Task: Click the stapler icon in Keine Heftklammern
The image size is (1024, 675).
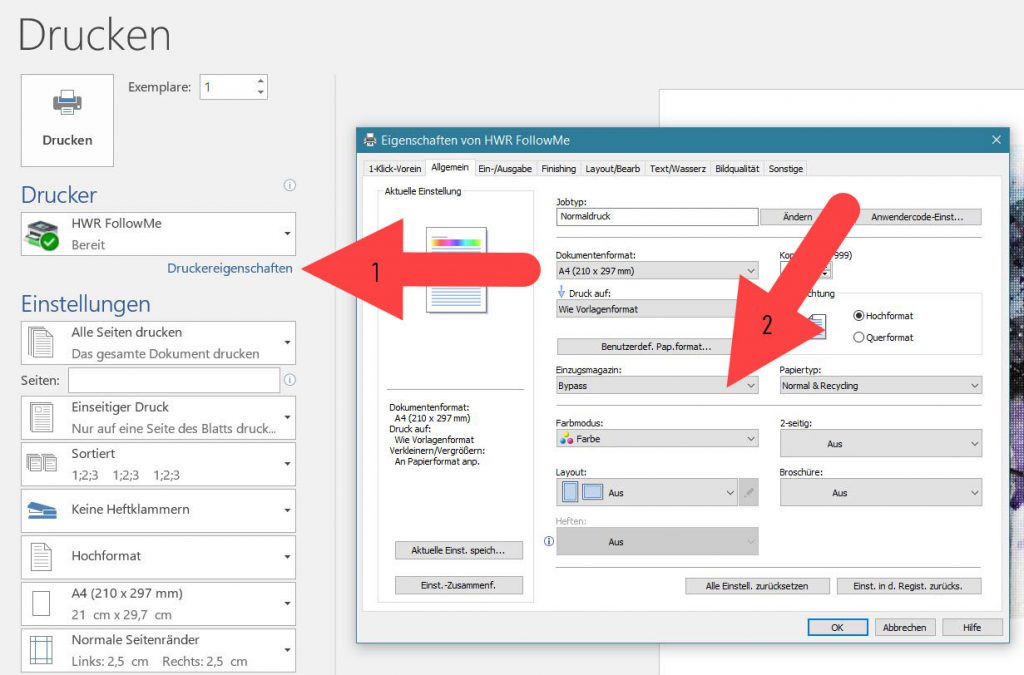Action: (x=42, y=510)
